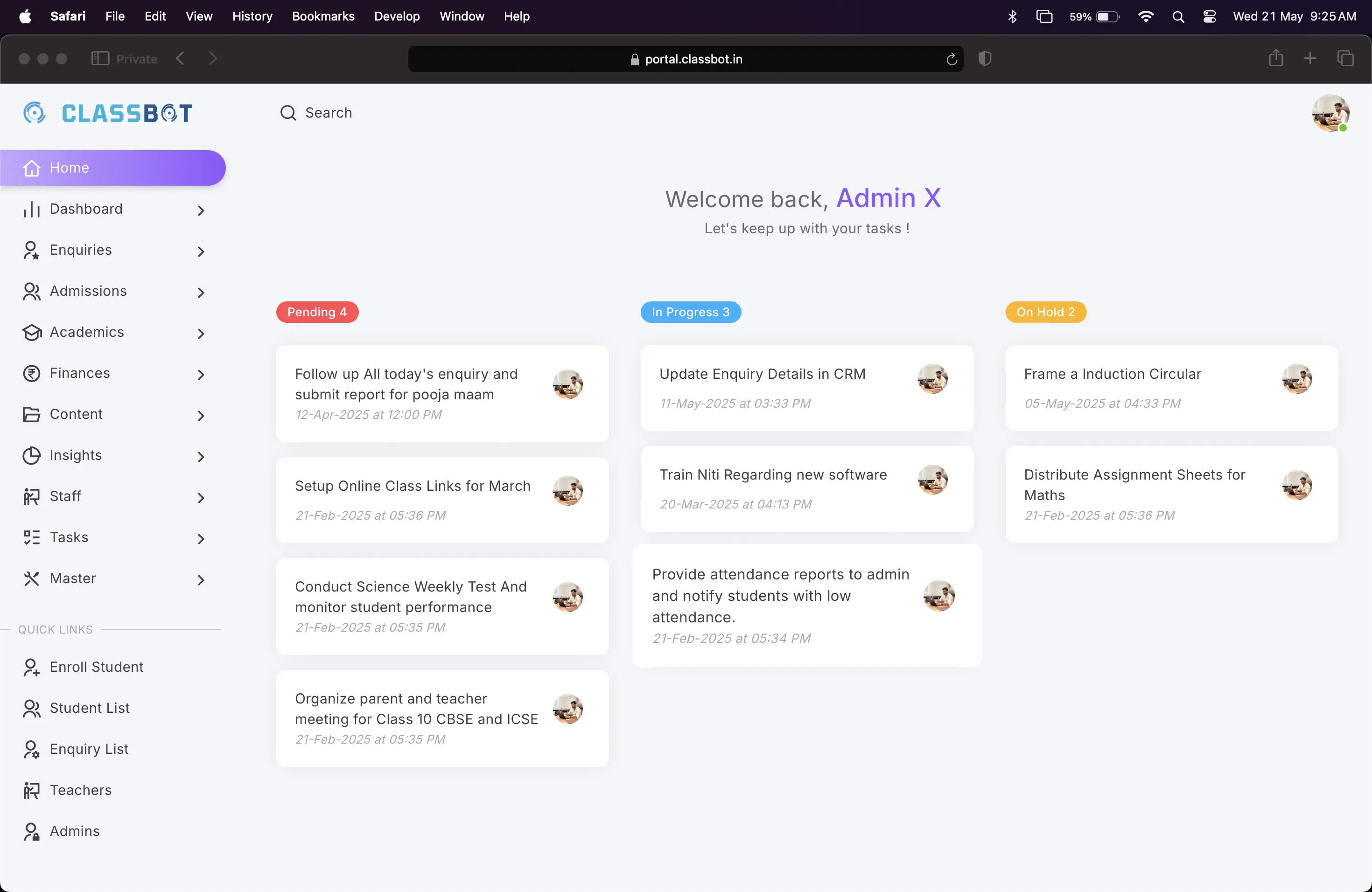Click Safari's privacy shield icon

[x=985, y=59]
